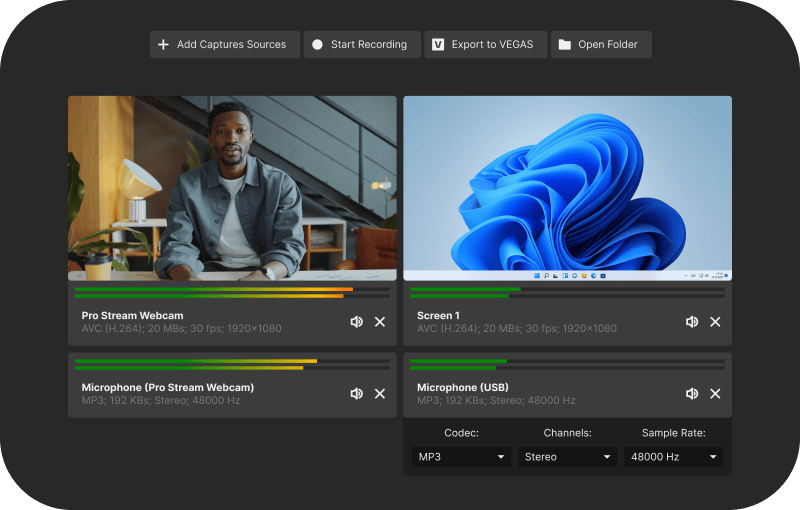Remove the Microphone (USB) source
Image resolution: width=800 pixels, height=510 pixels.
(715, 394)
